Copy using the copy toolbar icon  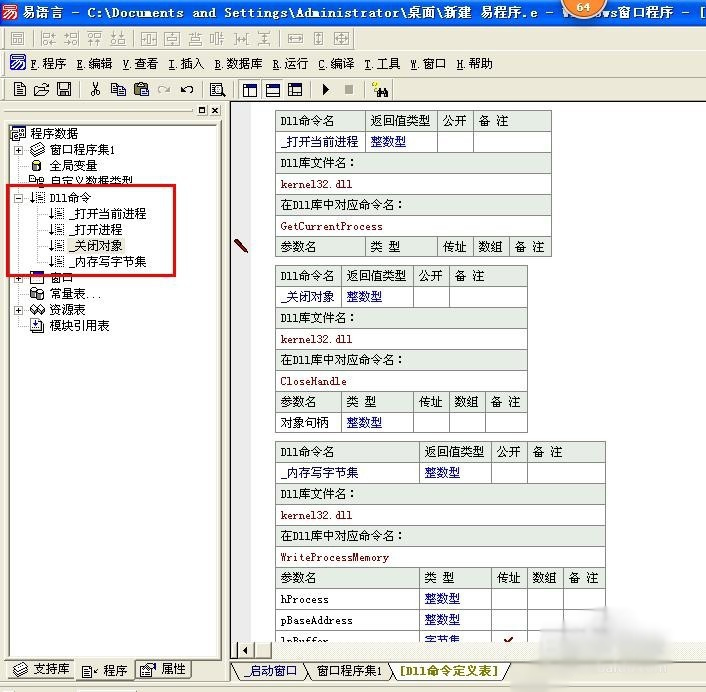[118, 89]
